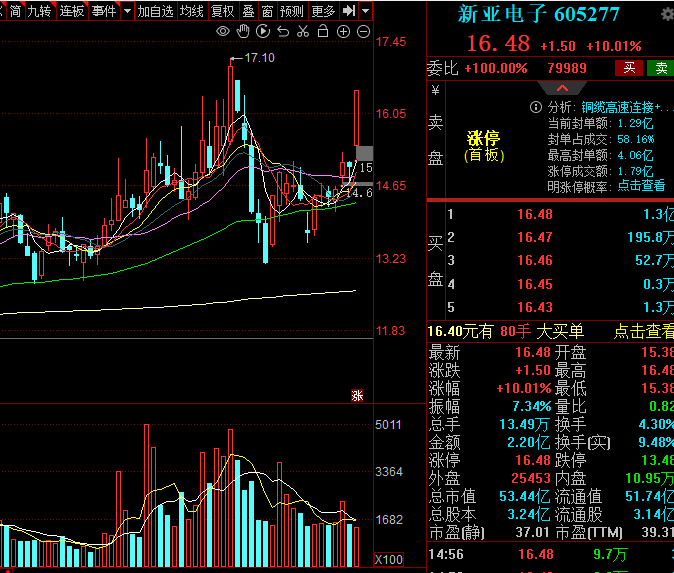Select the 连板 toolbar item

point(72,11)
